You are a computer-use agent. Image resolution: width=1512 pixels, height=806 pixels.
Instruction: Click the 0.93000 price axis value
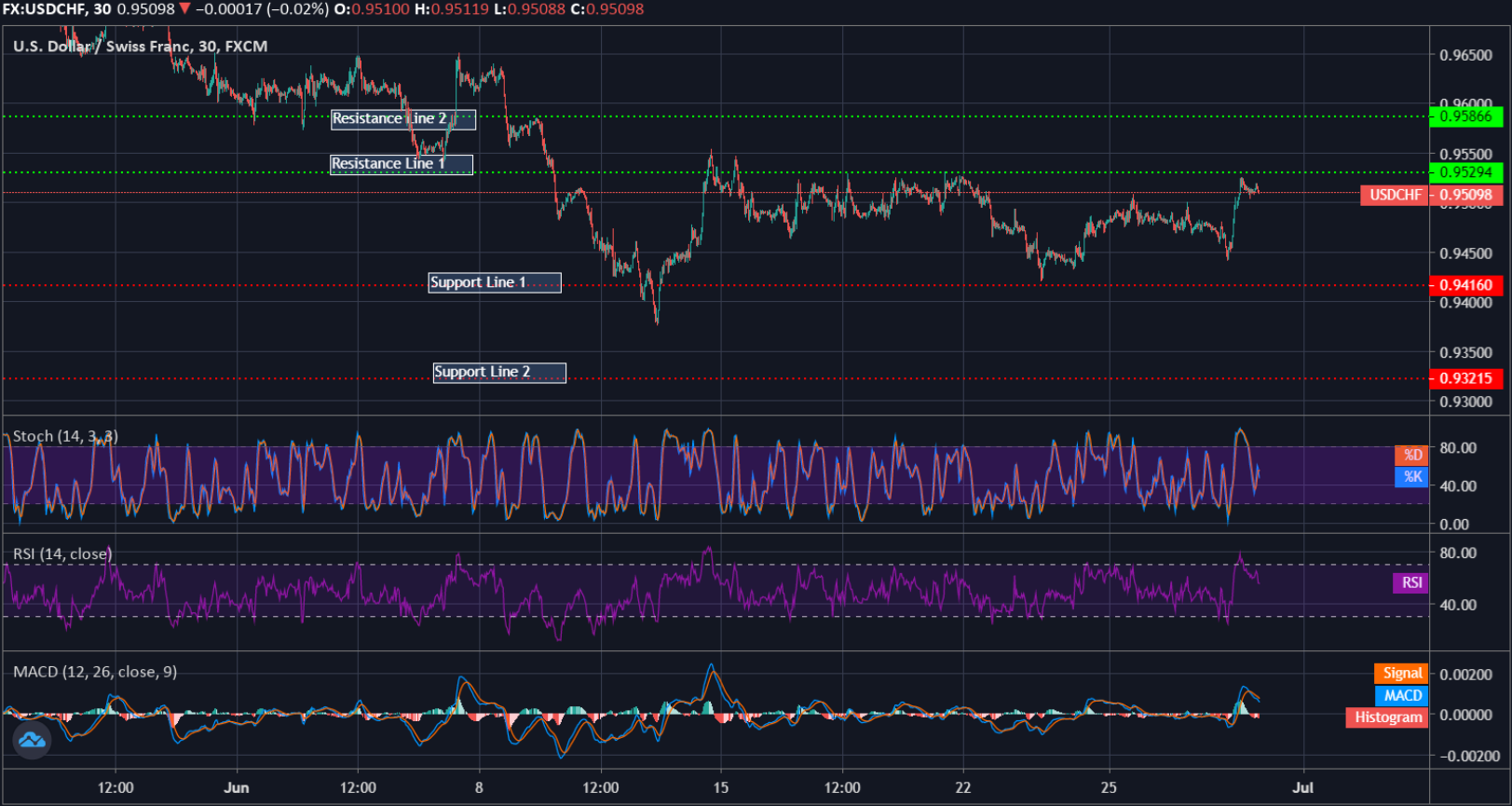1465,402
